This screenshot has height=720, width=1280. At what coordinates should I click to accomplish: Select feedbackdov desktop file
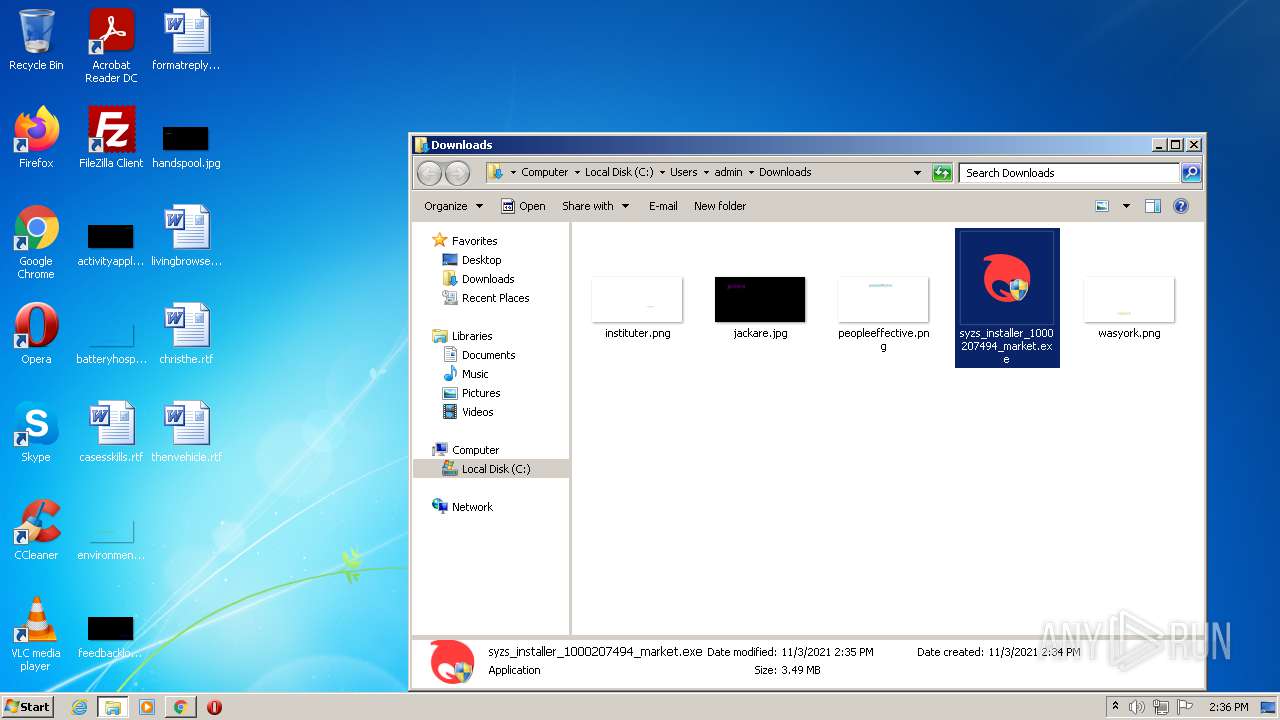pyautogui.click(x=111, y=637)
